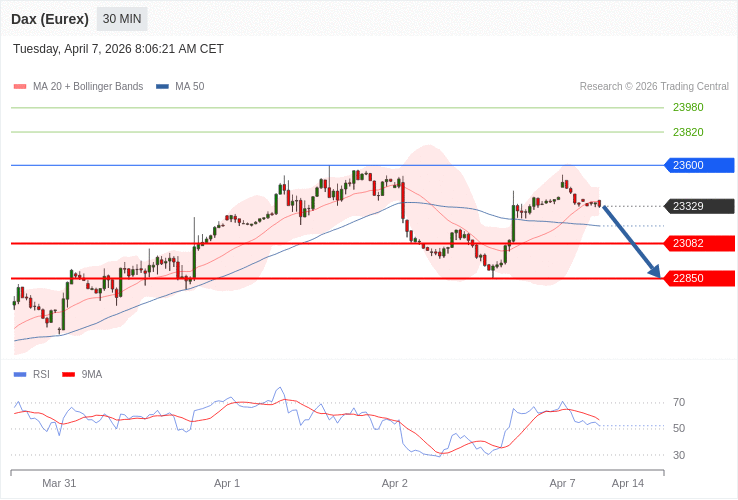Open the Research Trading Central copyright link
The width and height of the screenshot is (738, 500).
(x=654, y=87)
